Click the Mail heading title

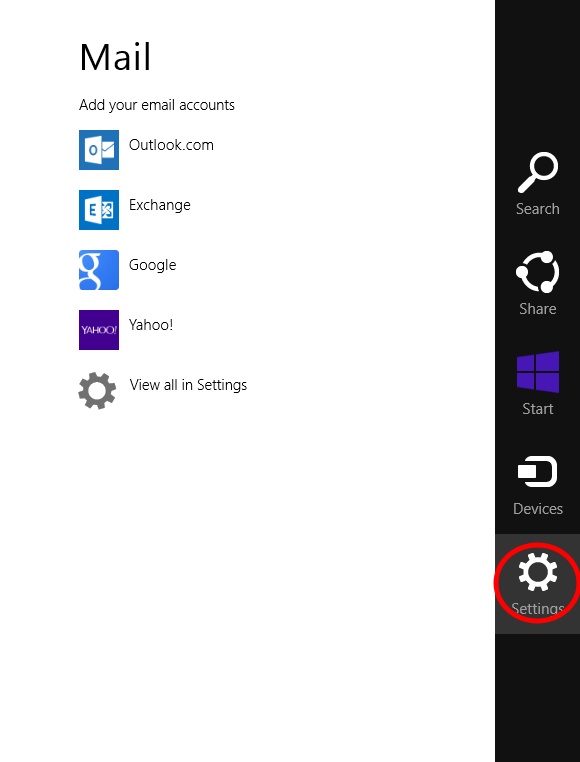(115, 57)
